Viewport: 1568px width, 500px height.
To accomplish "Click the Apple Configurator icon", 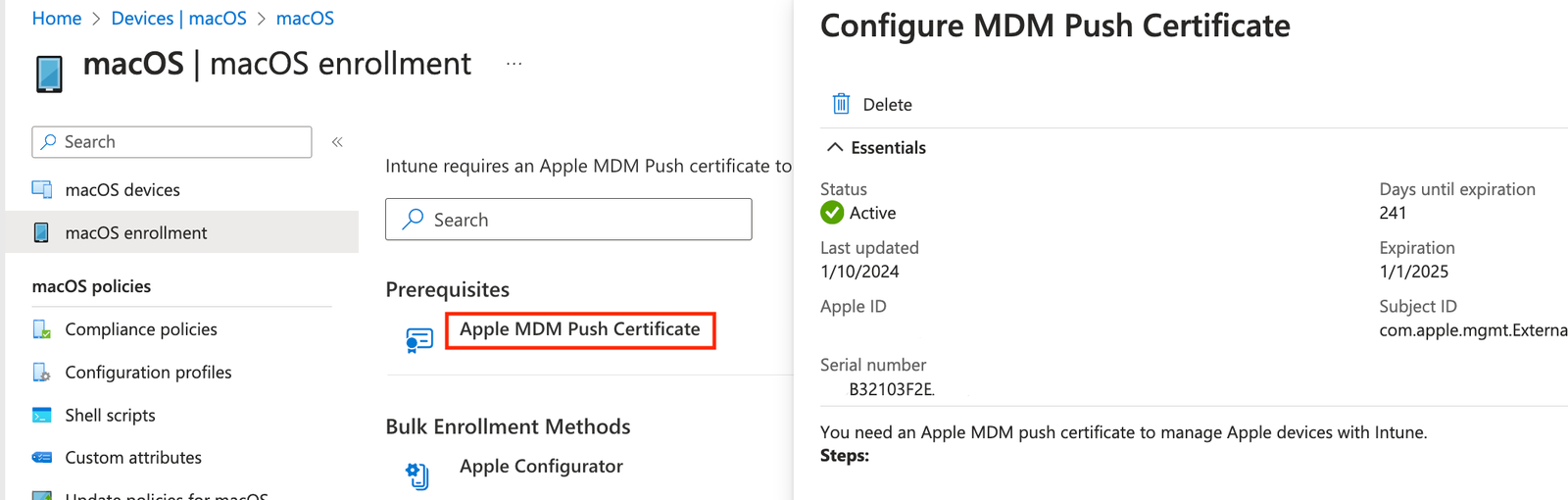I will [417, 476].
